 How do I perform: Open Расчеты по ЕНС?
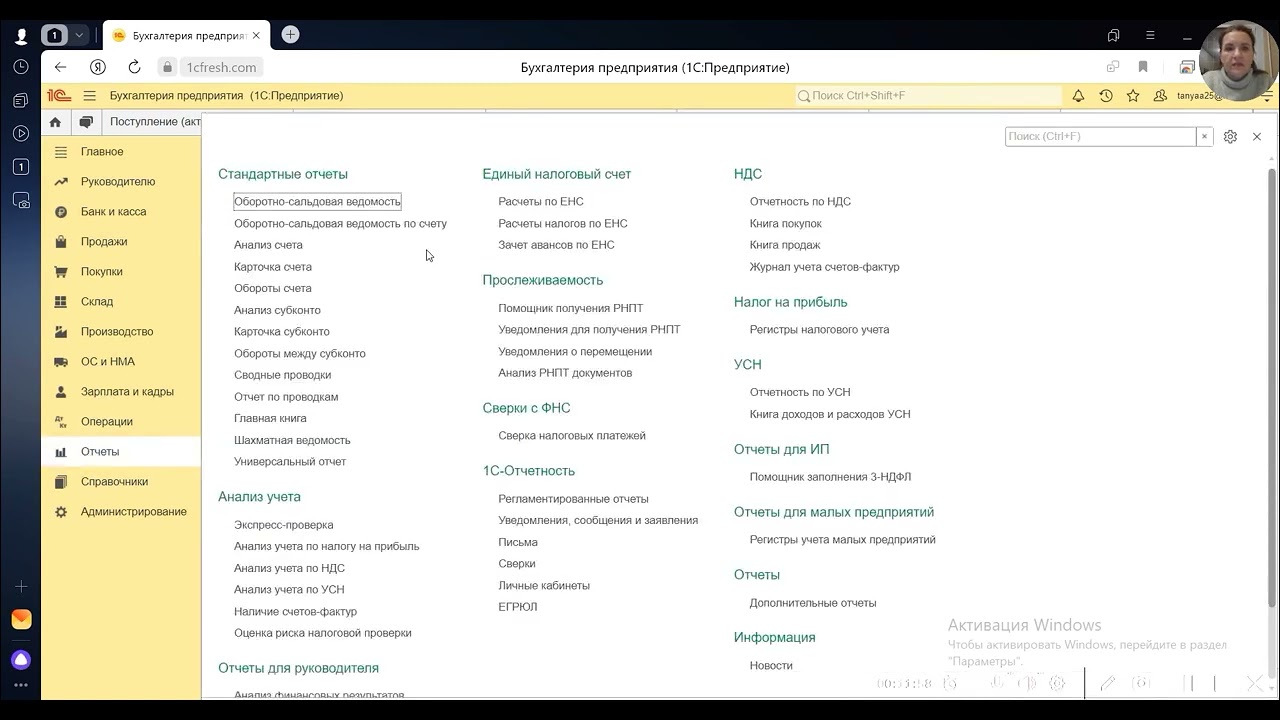coord(541,202)
